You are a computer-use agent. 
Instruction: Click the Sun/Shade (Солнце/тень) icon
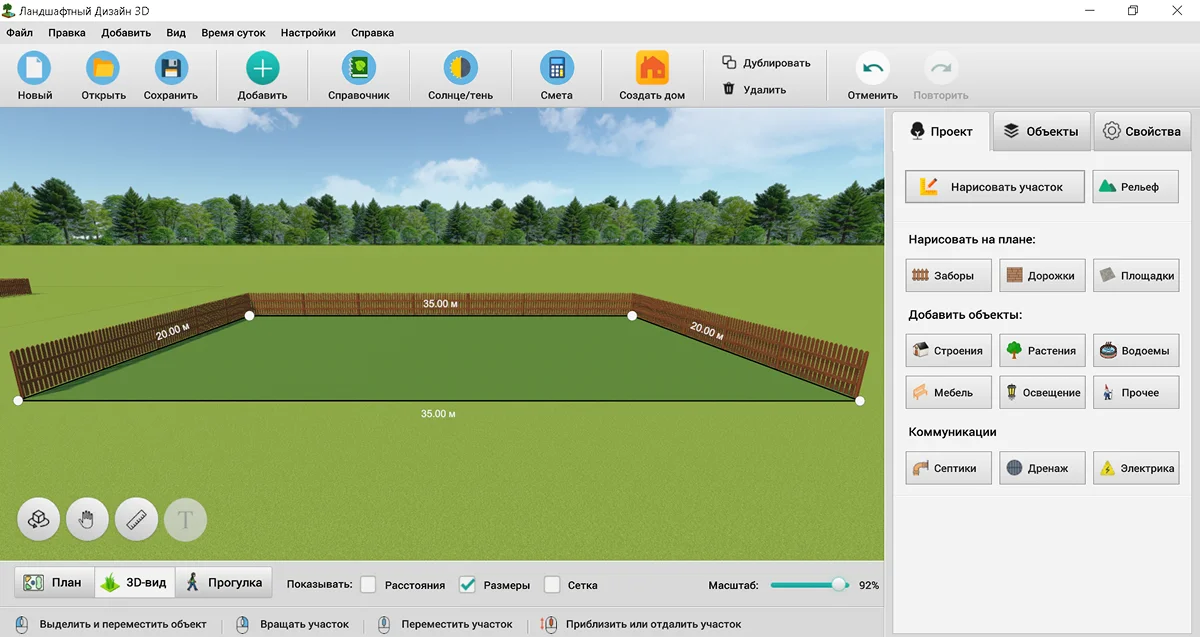(460, 69)
